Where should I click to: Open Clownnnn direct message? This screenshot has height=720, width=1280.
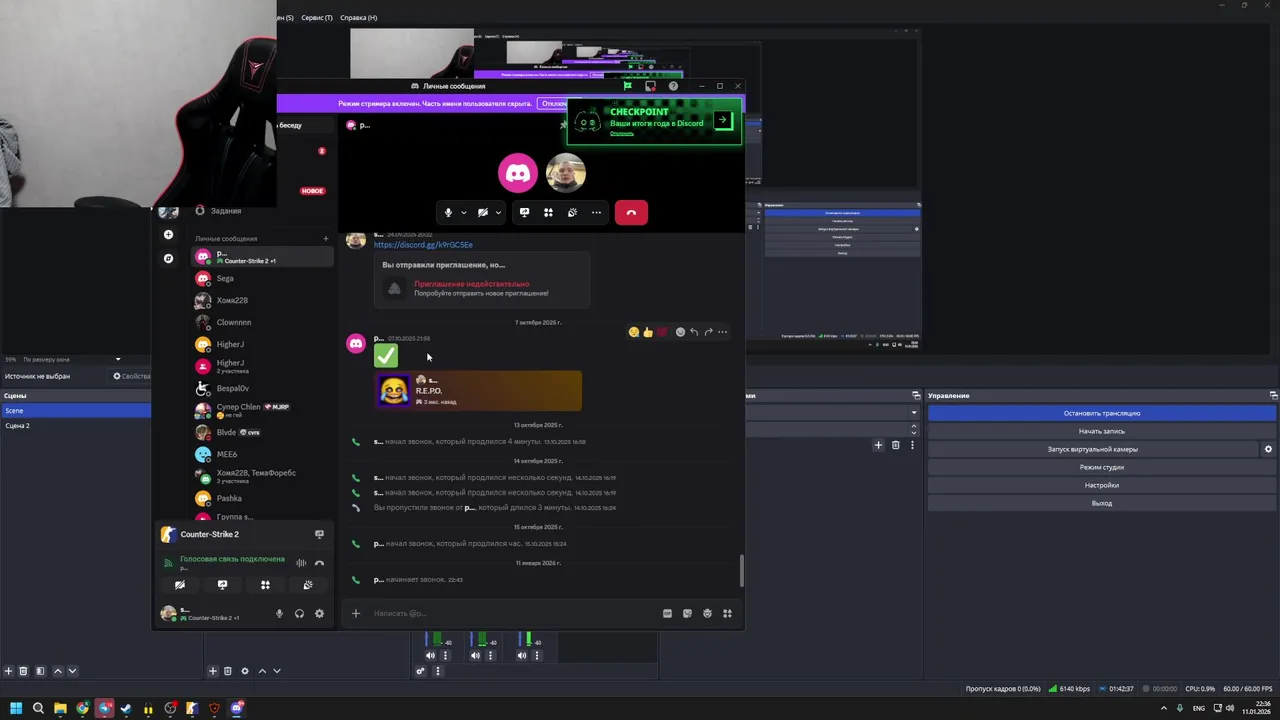262,322
